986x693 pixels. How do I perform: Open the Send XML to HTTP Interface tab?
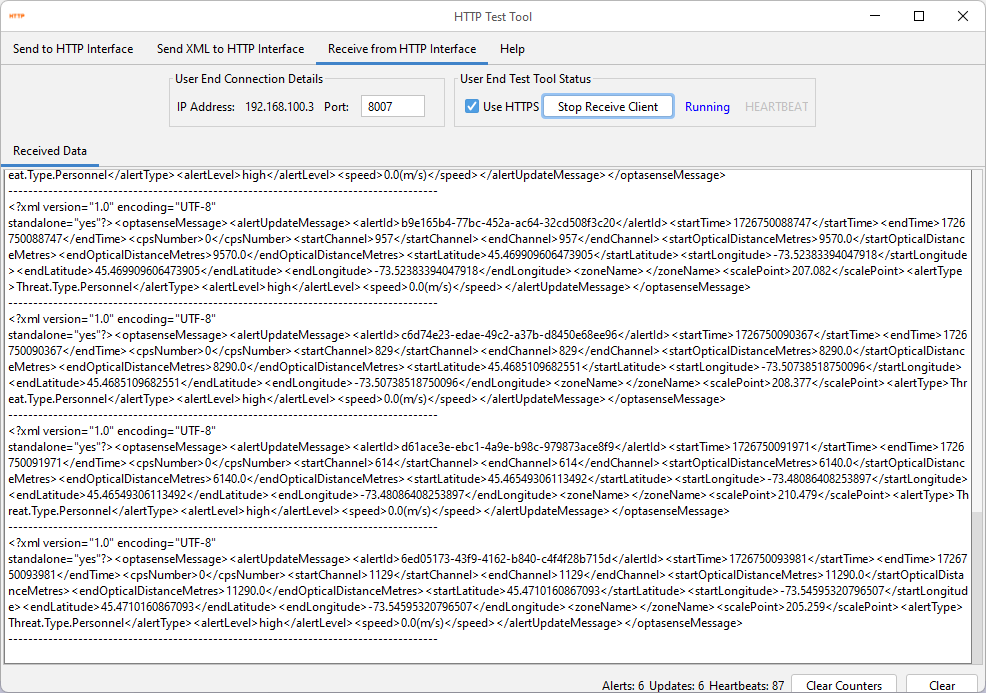230,48
